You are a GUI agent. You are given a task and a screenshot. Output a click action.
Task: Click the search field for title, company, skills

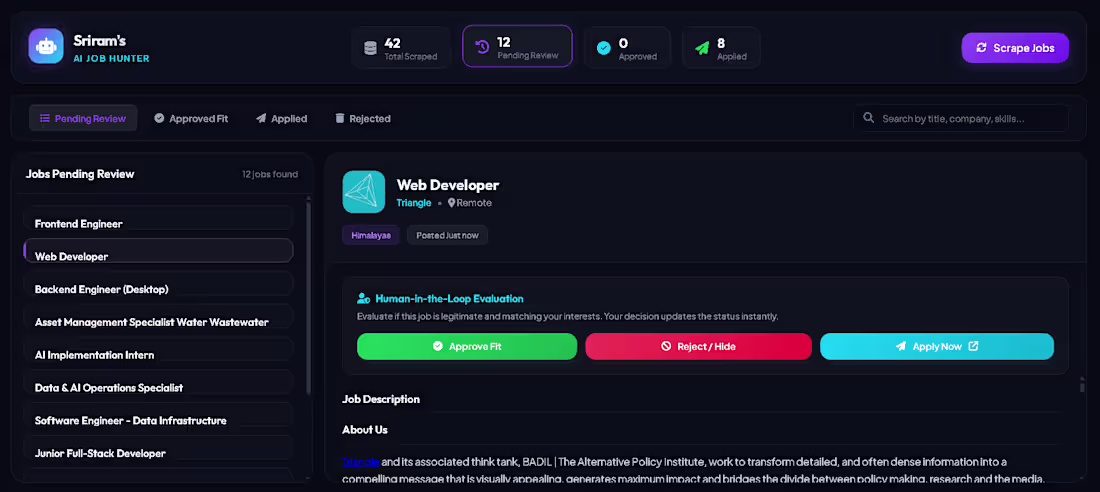(x=961, y=119)
